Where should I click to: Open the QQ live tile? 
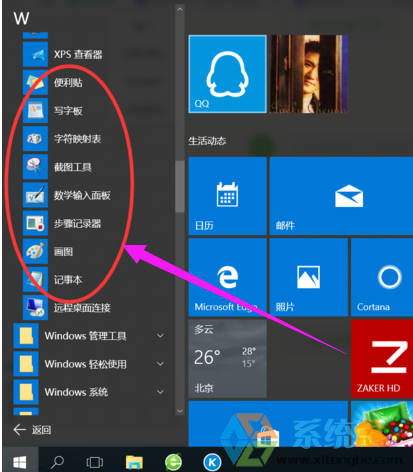pyautogui.click(x=227, y=74)
